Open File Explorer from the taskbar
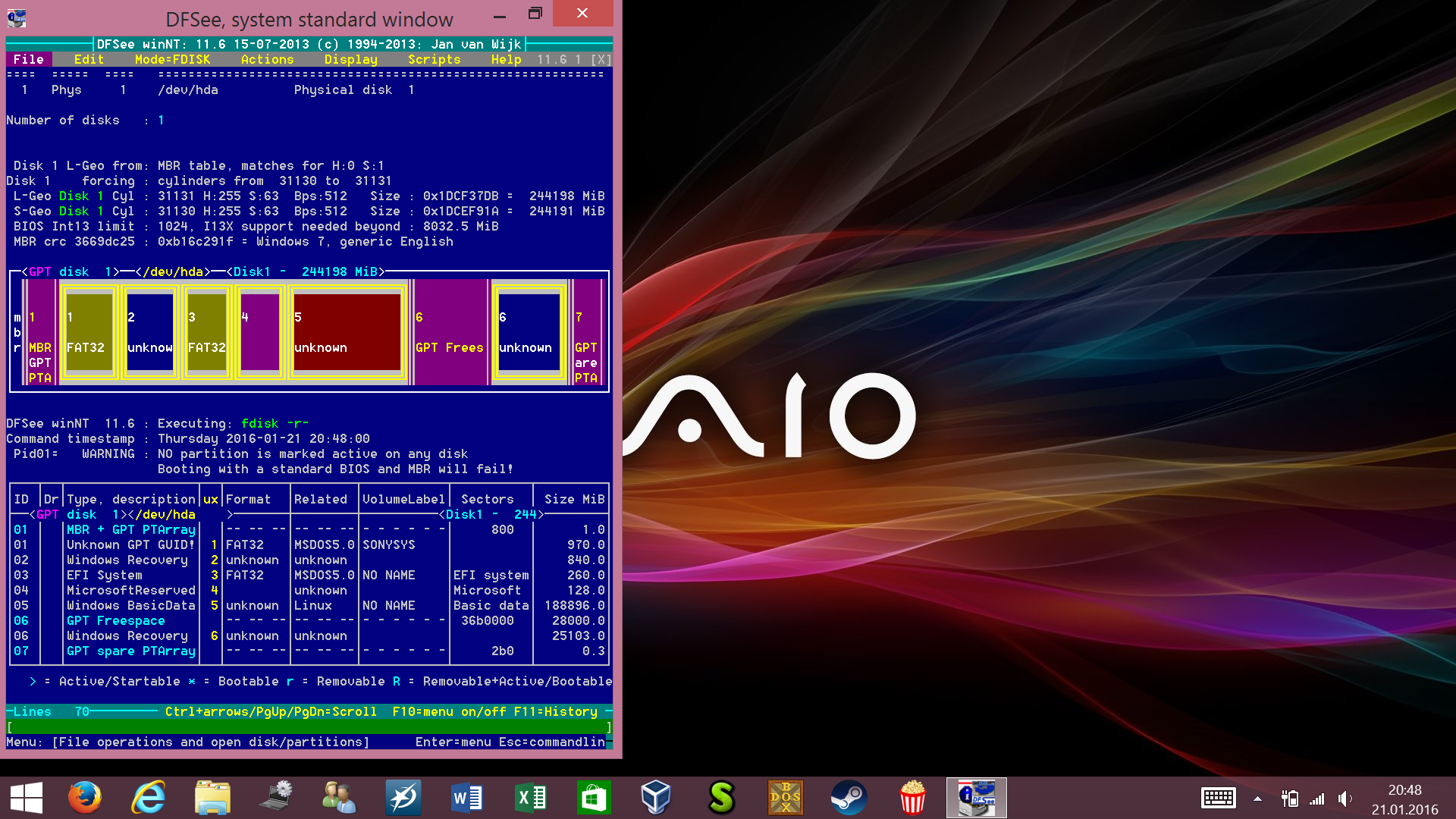The height and width of the screenshot is (819, 1456). pyautogui.click(x=212, y=798)
